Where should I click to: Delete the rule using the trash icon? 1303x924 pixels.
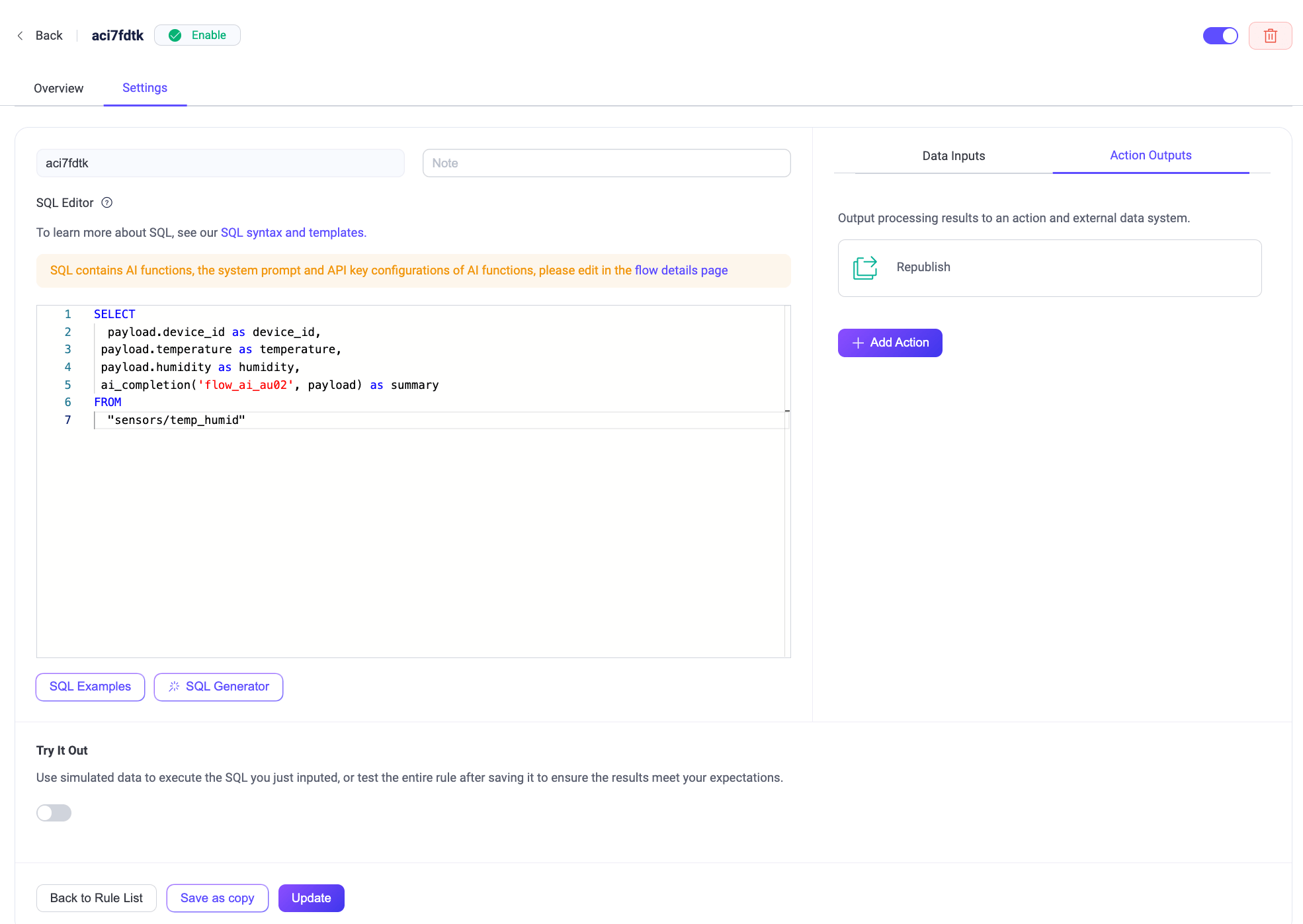(x=1270, y=35)
